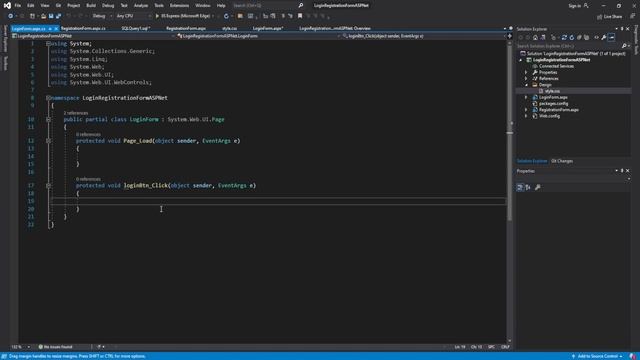Click the Save All icon in the toolbar
Viewport: 640px width, 360px height.
58,16
